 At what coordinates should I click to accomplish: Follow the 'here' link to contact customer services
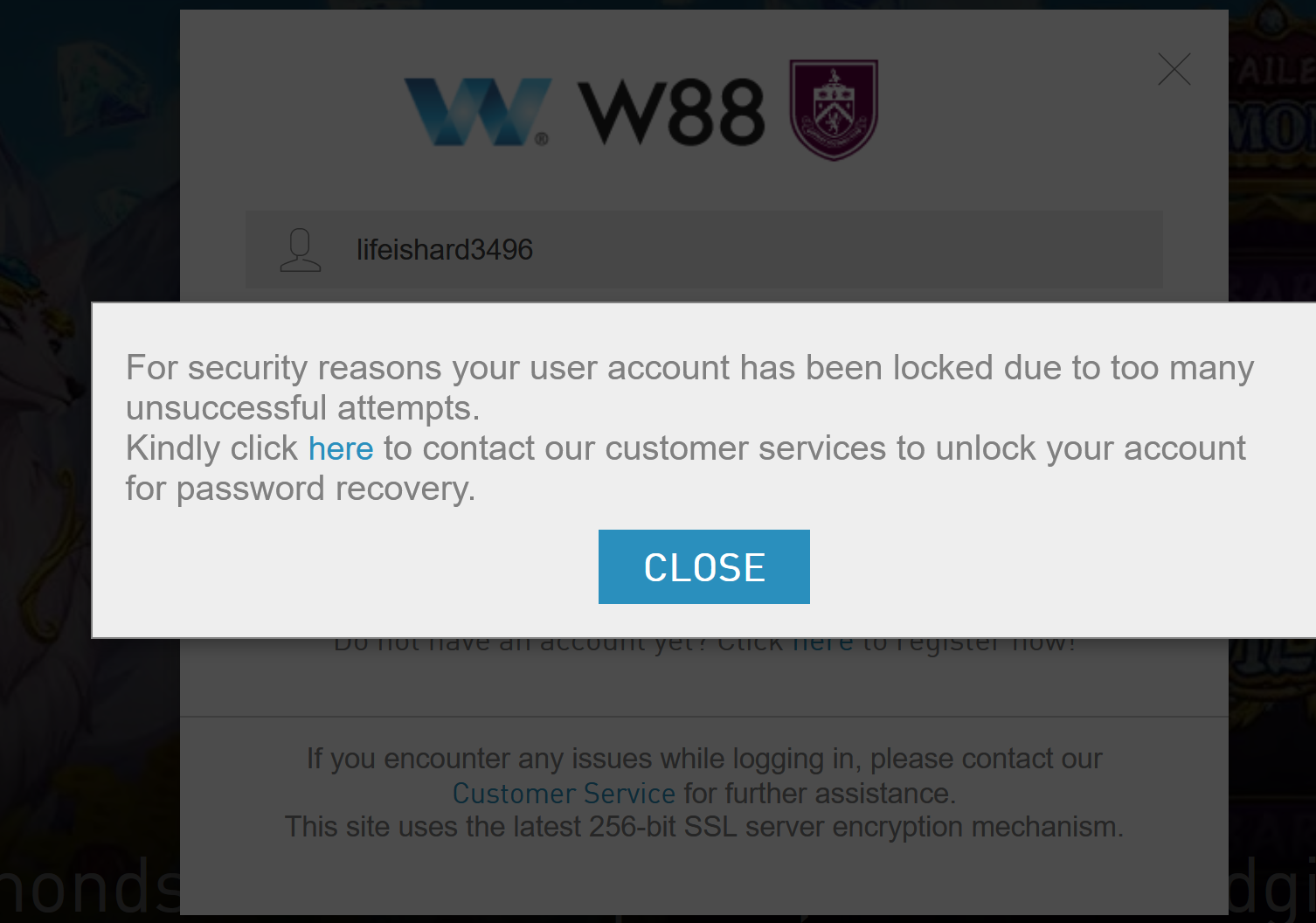(x=341, y=448)
